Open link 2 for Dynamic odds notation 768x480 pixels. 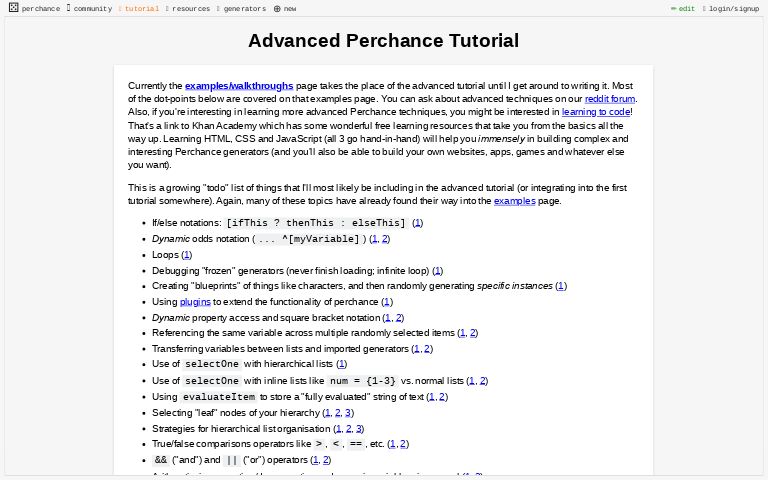click(384, 239)
